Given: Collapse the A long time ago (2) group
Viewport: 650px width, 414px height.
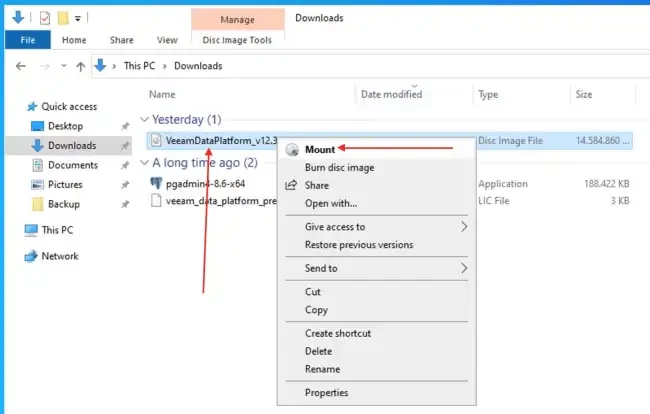Looking at the screenshot, I should (x=144, y=162).
